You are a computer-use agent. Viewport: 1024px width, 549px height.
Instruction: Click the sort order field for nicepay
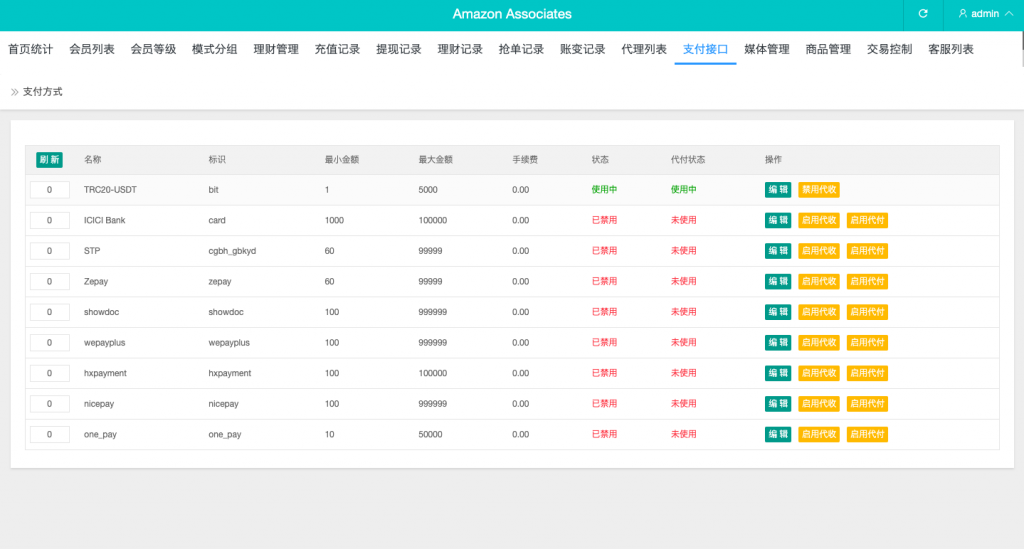(x=50, y=404)
